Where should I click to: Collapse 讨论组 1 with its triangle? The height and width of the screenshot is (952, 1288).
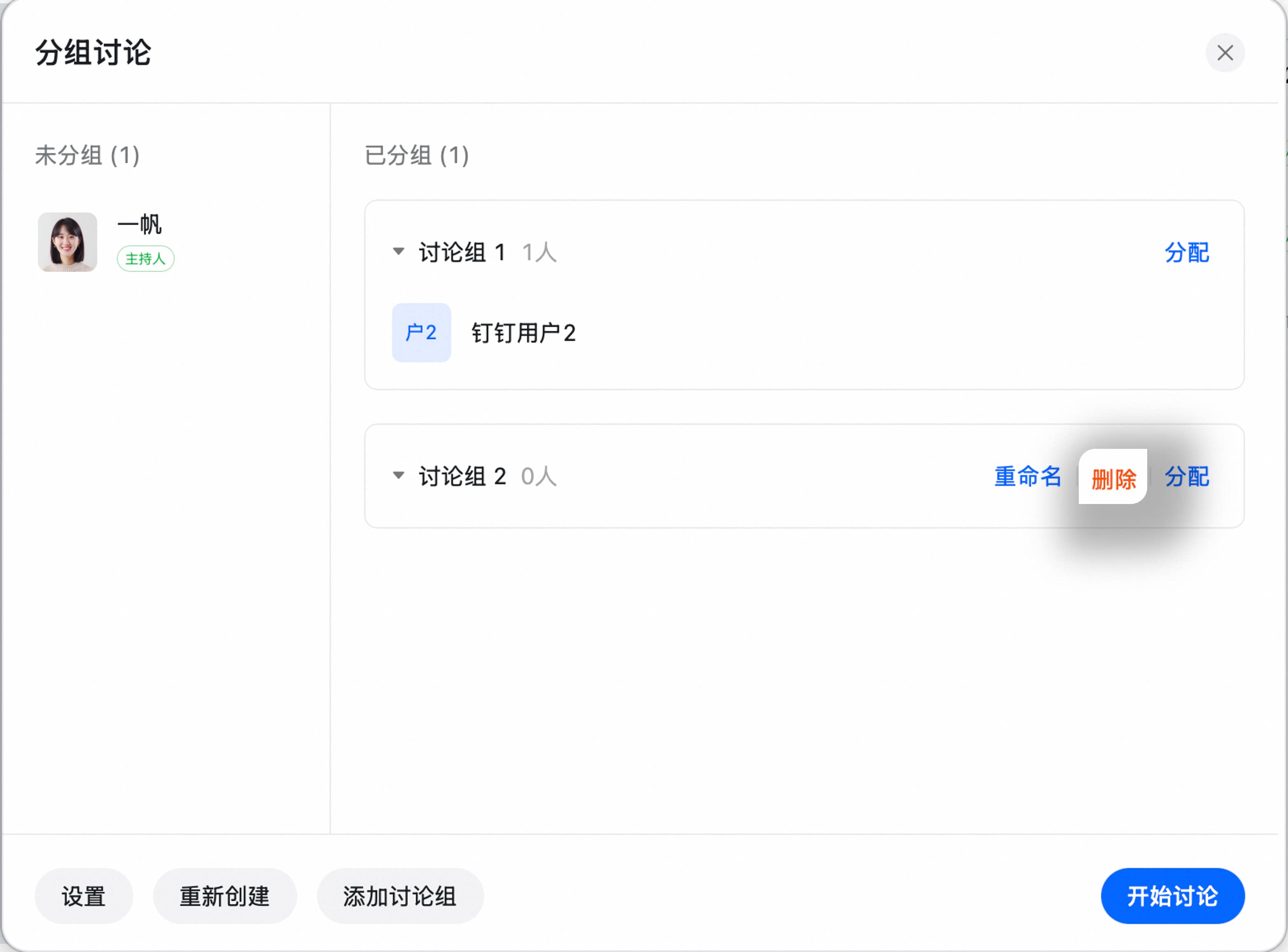[x=398, y=251]
